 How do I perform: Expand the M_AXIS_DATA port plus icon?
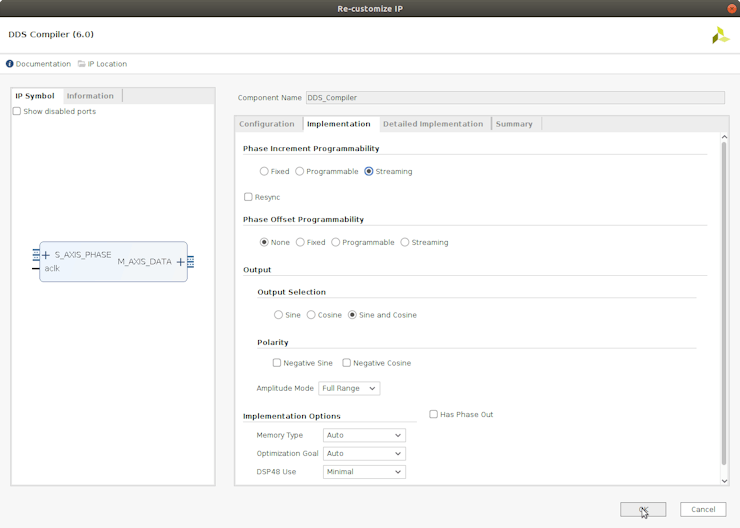point(180,262)
